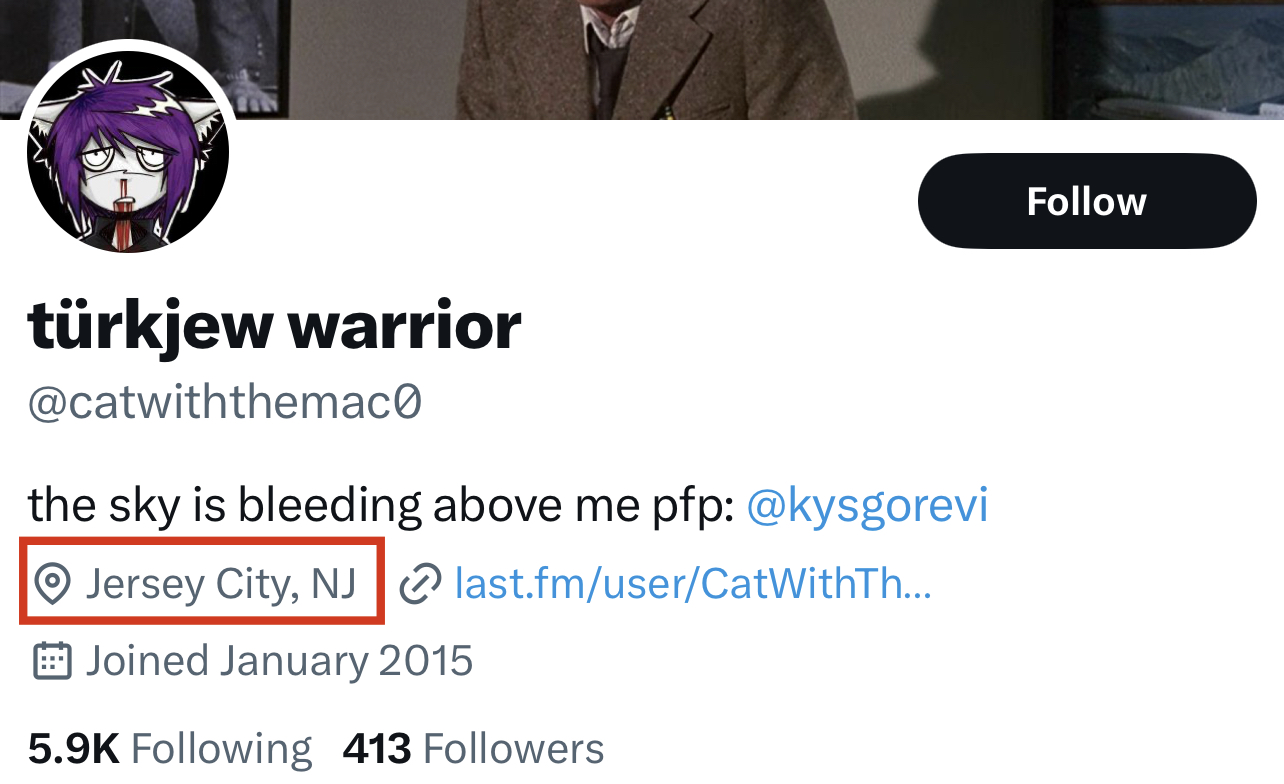Open the Followers list label
This screenshot has width=1284, height=784.
pyautogui.click(x=514, y=748)
